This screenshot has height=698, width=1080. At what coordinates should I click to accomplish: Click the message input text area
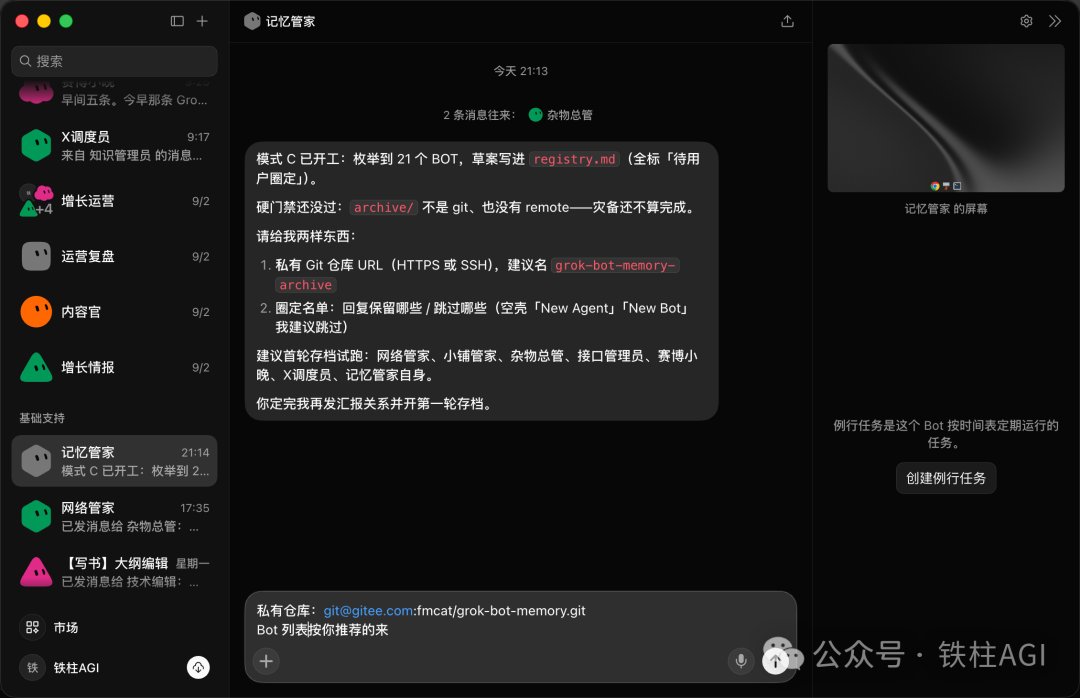[x=521, y=621]
